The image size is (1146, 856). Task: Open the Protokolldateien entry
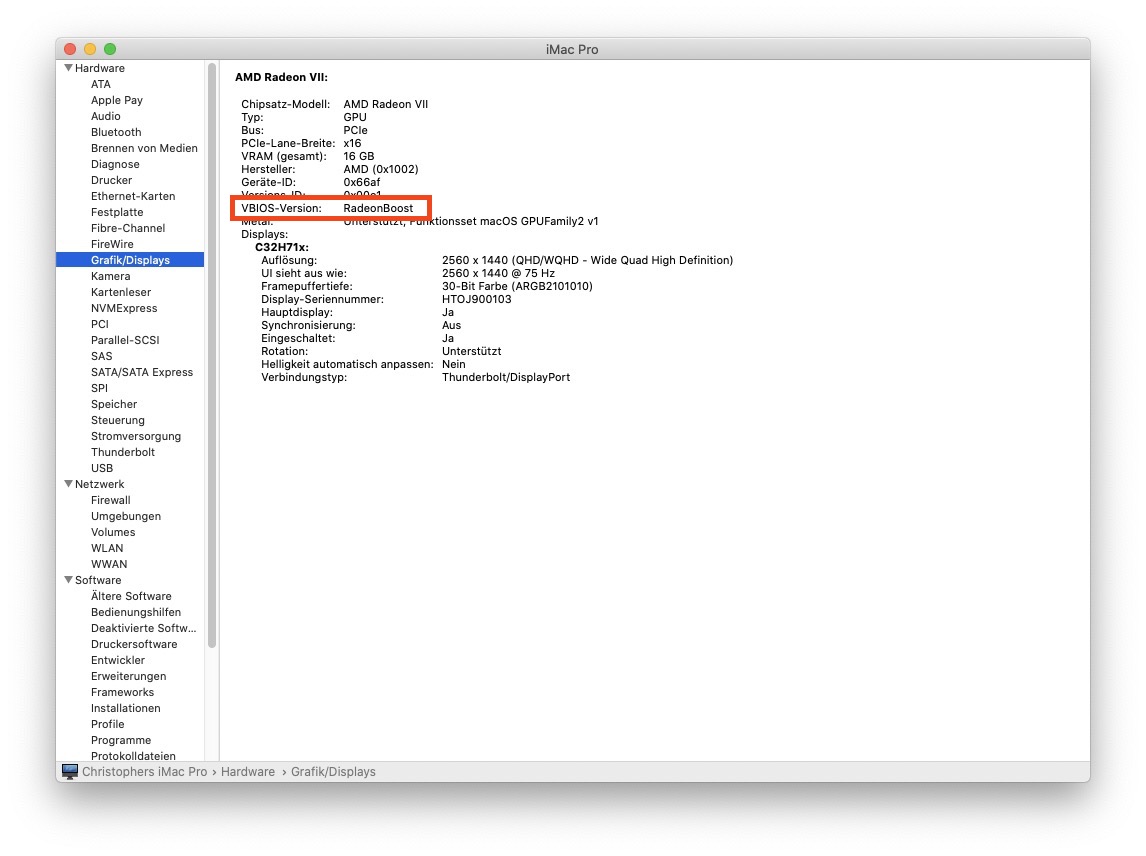(134, 756)
